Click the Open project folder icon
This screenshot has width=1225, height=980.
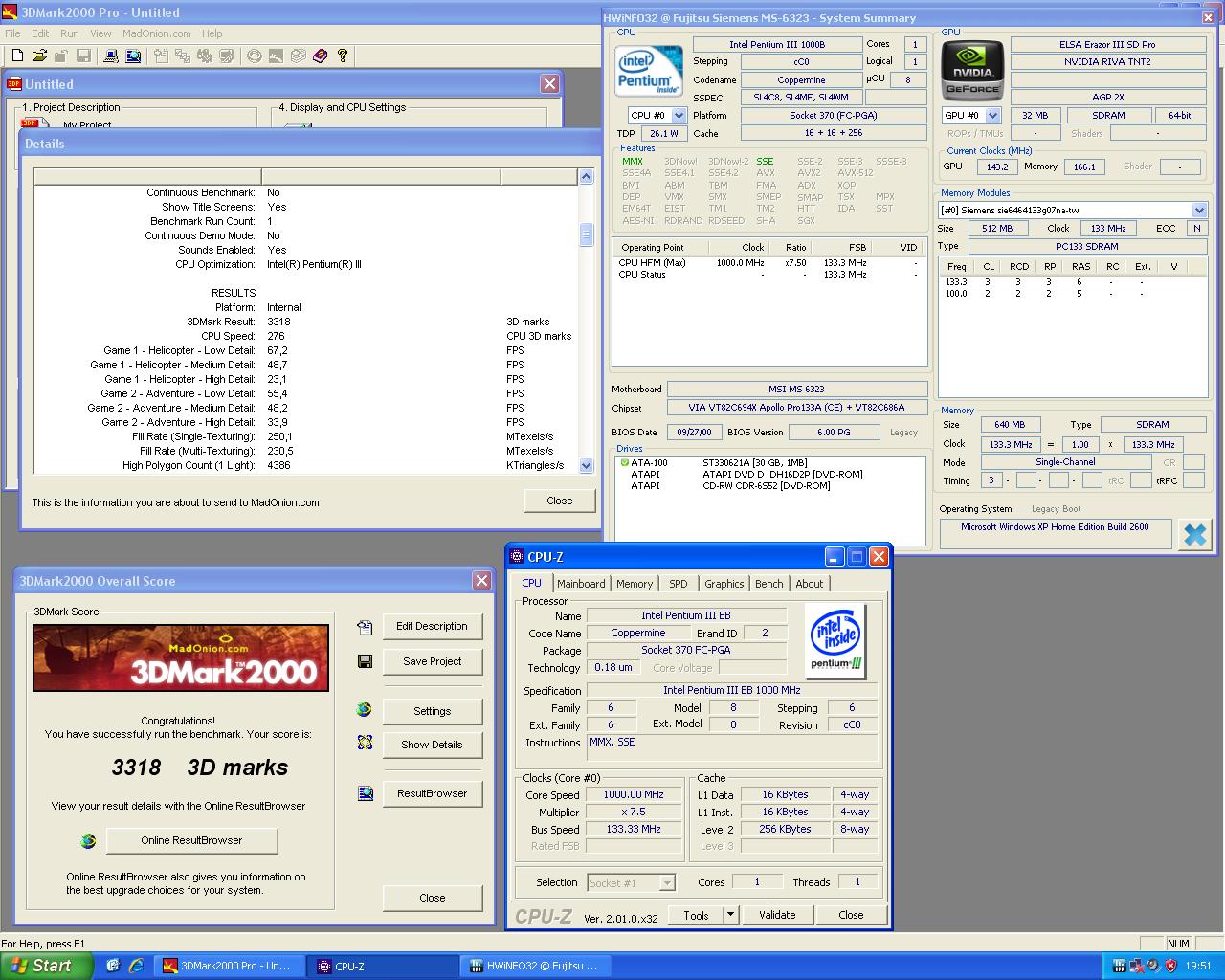click(x=39, y=56)
